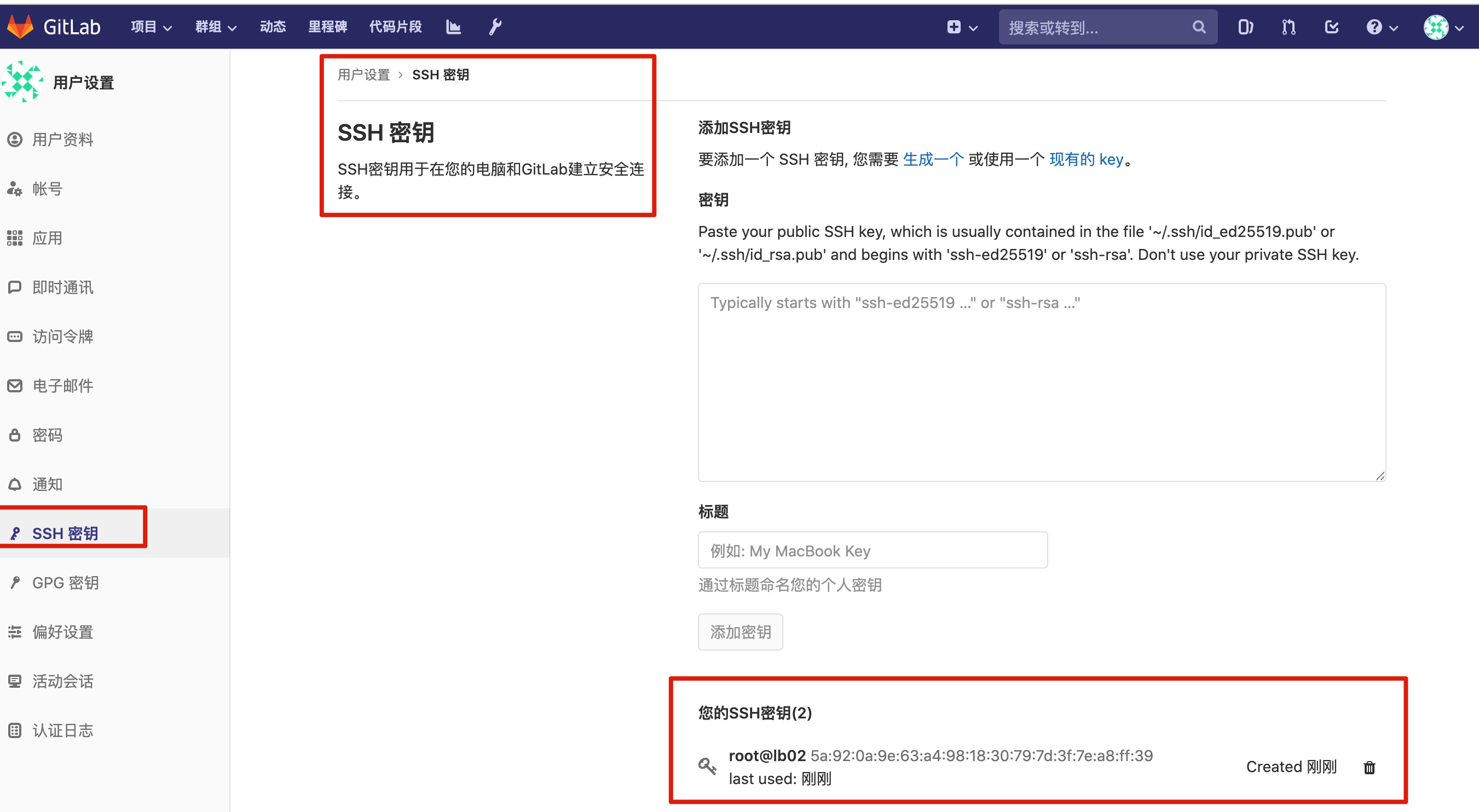Focus the SSH public key textarea

tap(1042, 382)
